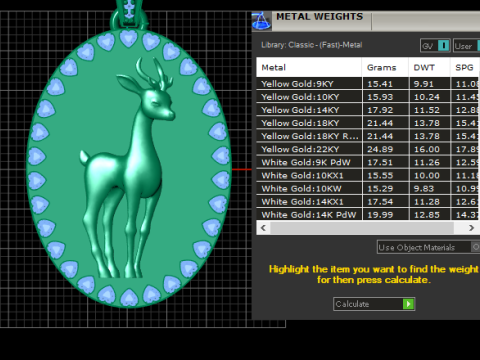480x360 pixels.
Task: Click the 24.89 grams cell
Action: coord(385,149)
